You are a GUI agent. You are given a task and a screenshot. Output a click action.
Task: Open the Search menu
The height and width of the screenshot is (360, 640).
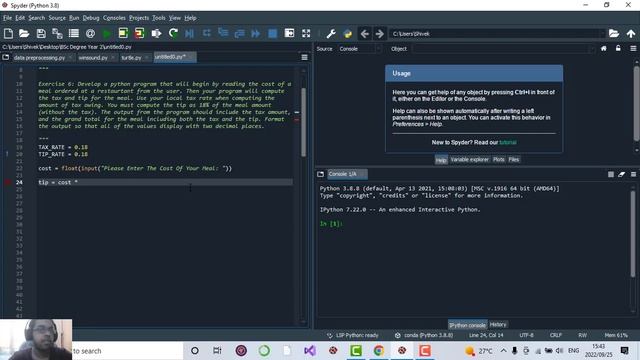(37, 18)
